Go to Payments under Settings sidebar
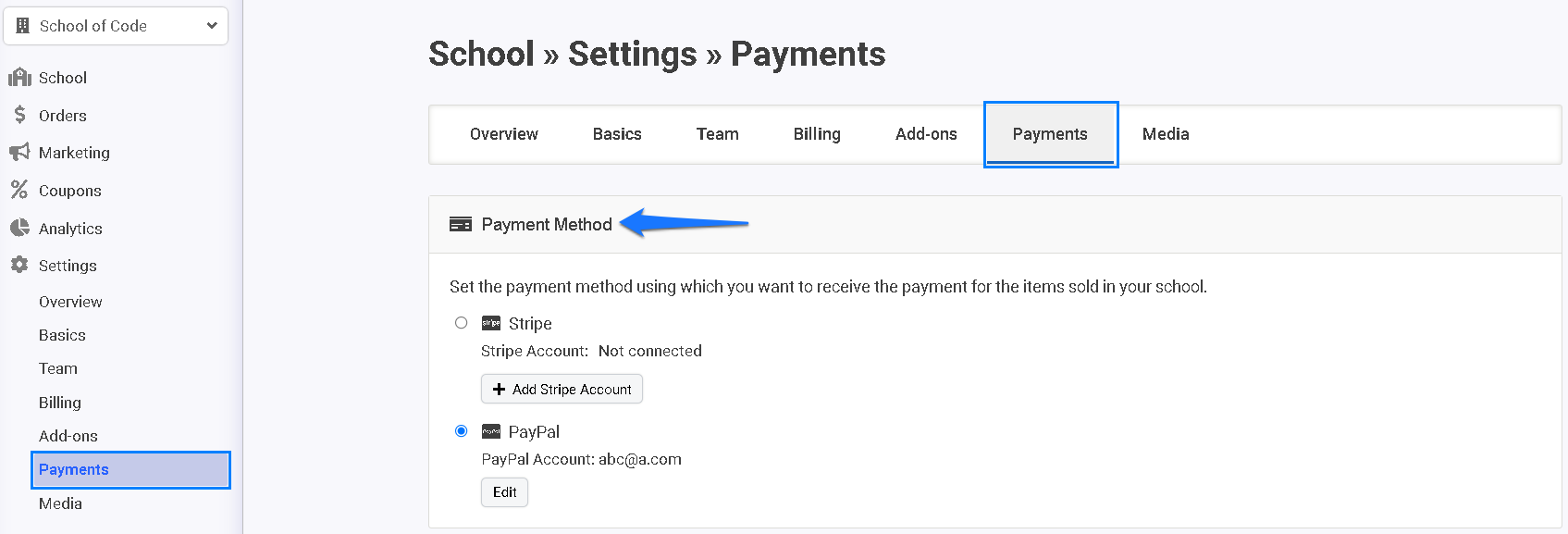The image size is (1568, 534). pos(130,470)
